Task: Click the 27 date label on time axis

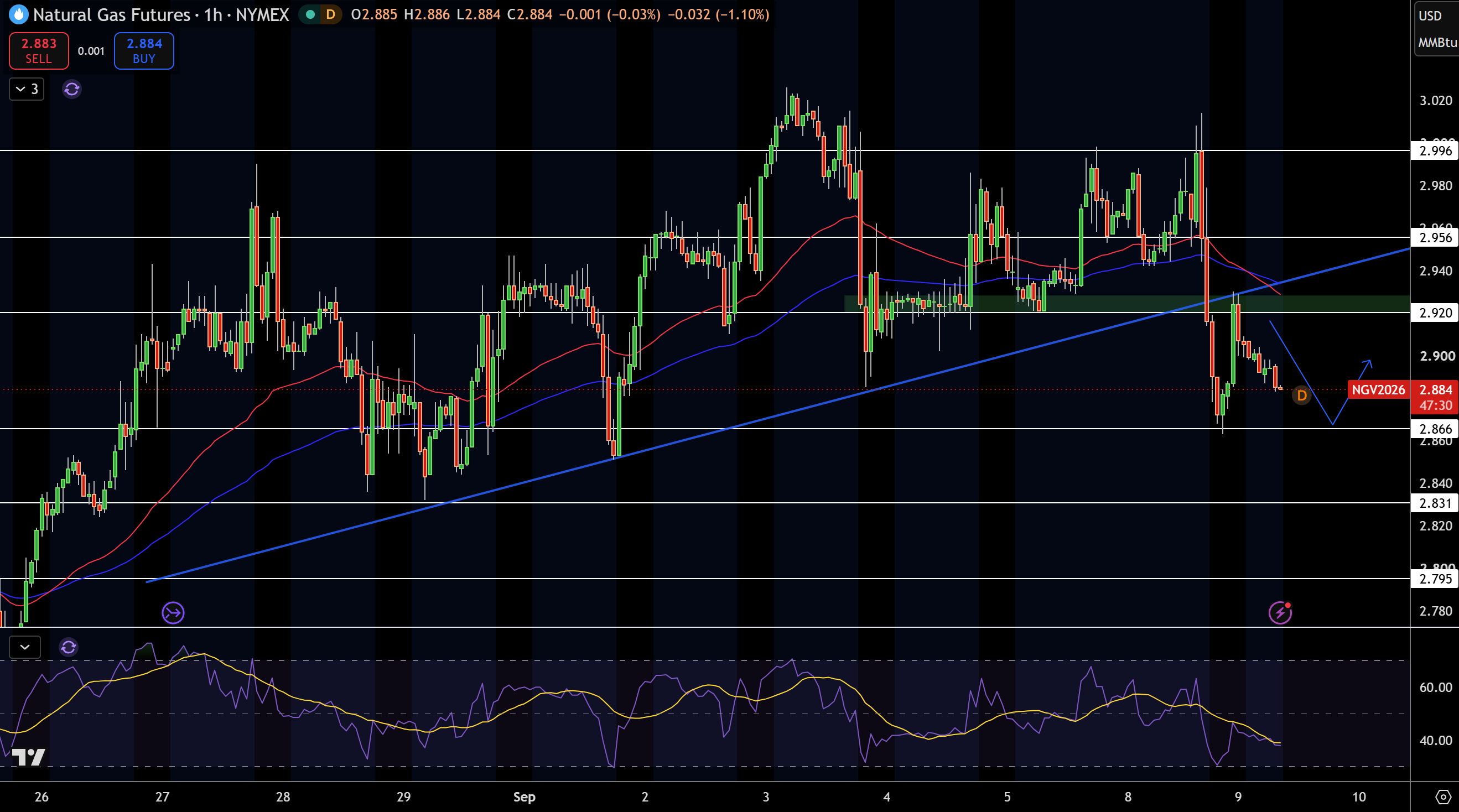Action: click(x=162, y=797)
